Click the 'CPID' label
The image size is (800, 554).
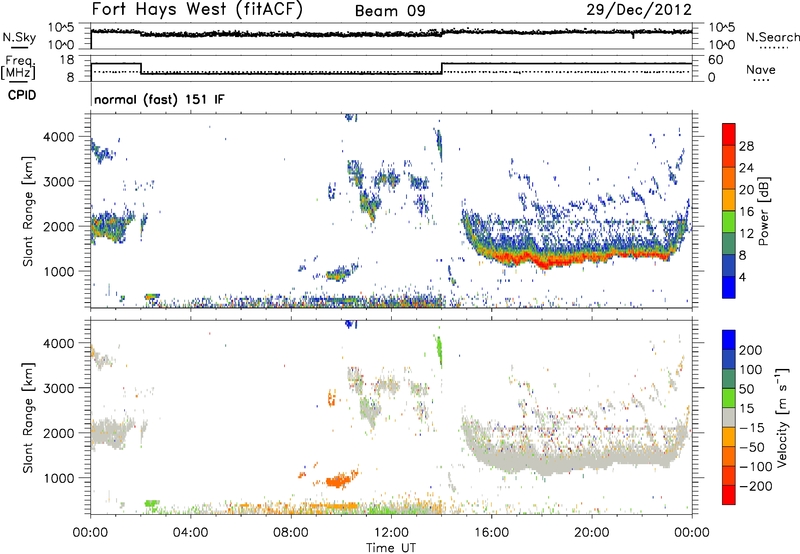pos(22,95)
